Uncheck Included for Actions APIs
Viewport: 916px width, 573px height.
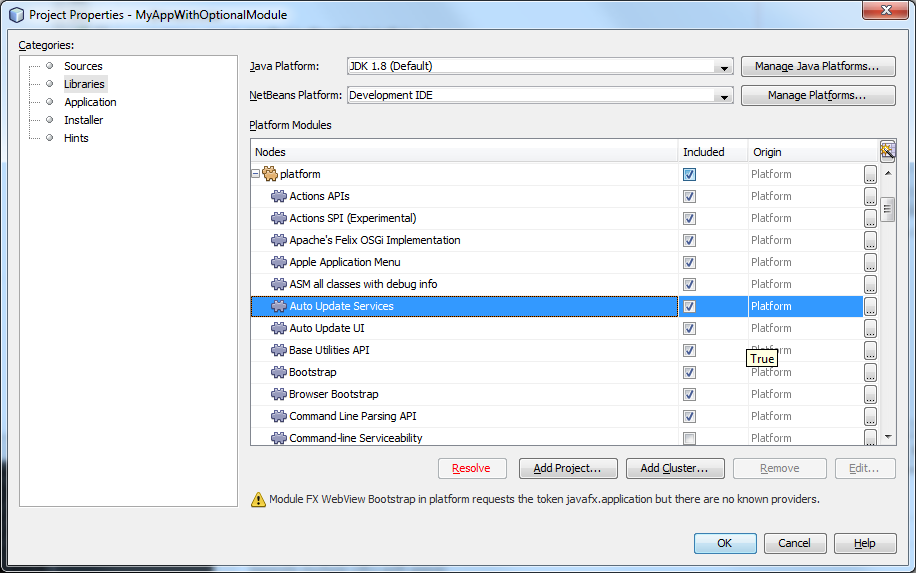689,196
